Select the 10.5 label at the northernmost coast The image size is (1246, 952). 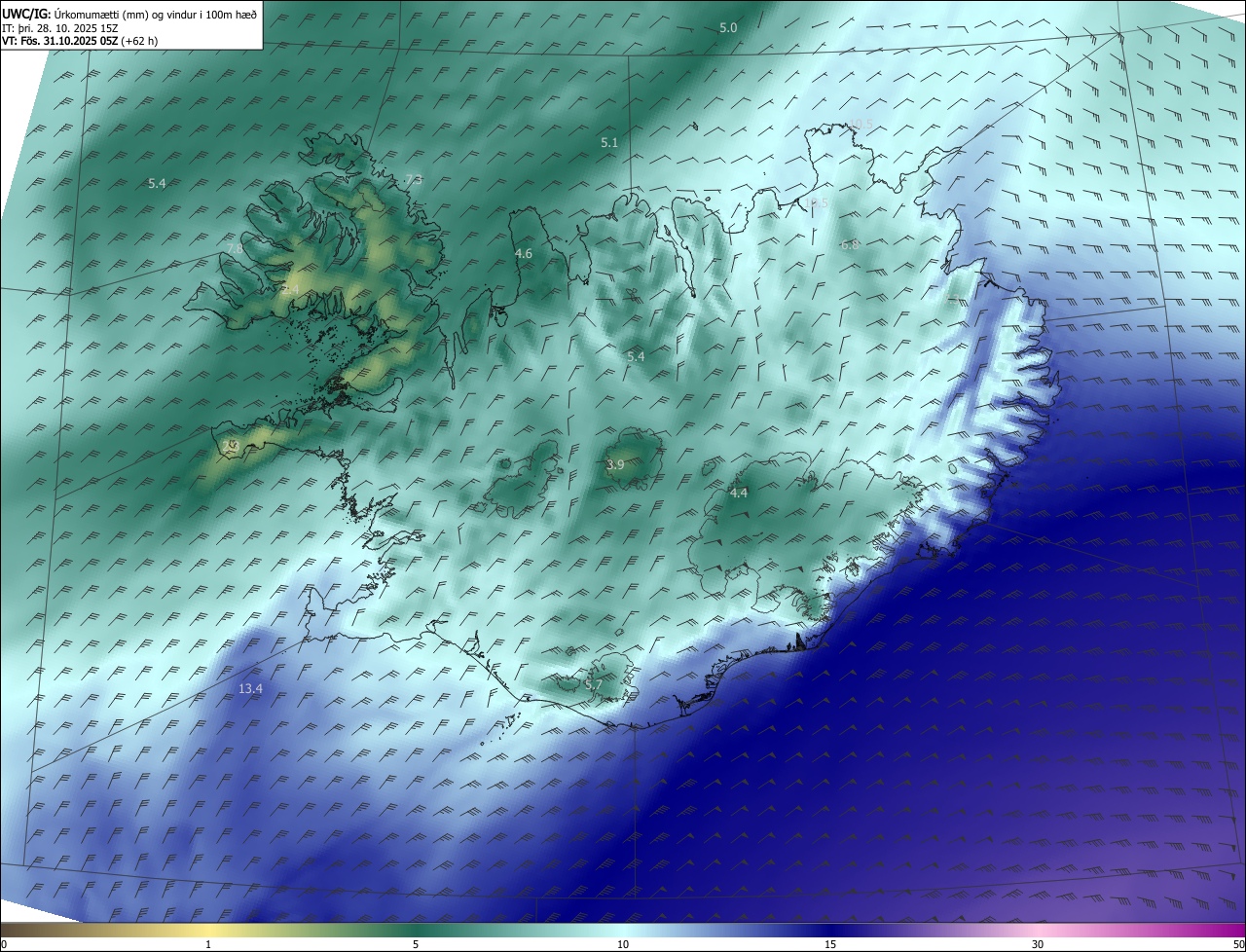(x=861, y=124)
